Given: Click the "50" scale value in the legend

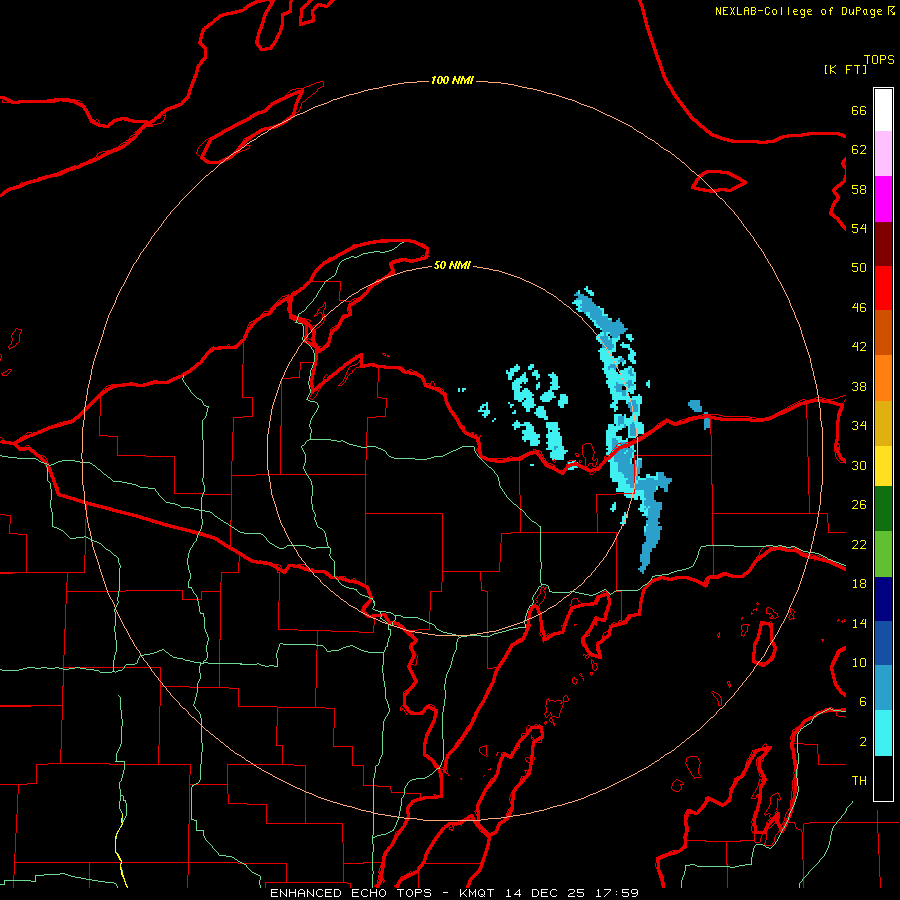Looking at the screenshot, I should click(859, 268).
